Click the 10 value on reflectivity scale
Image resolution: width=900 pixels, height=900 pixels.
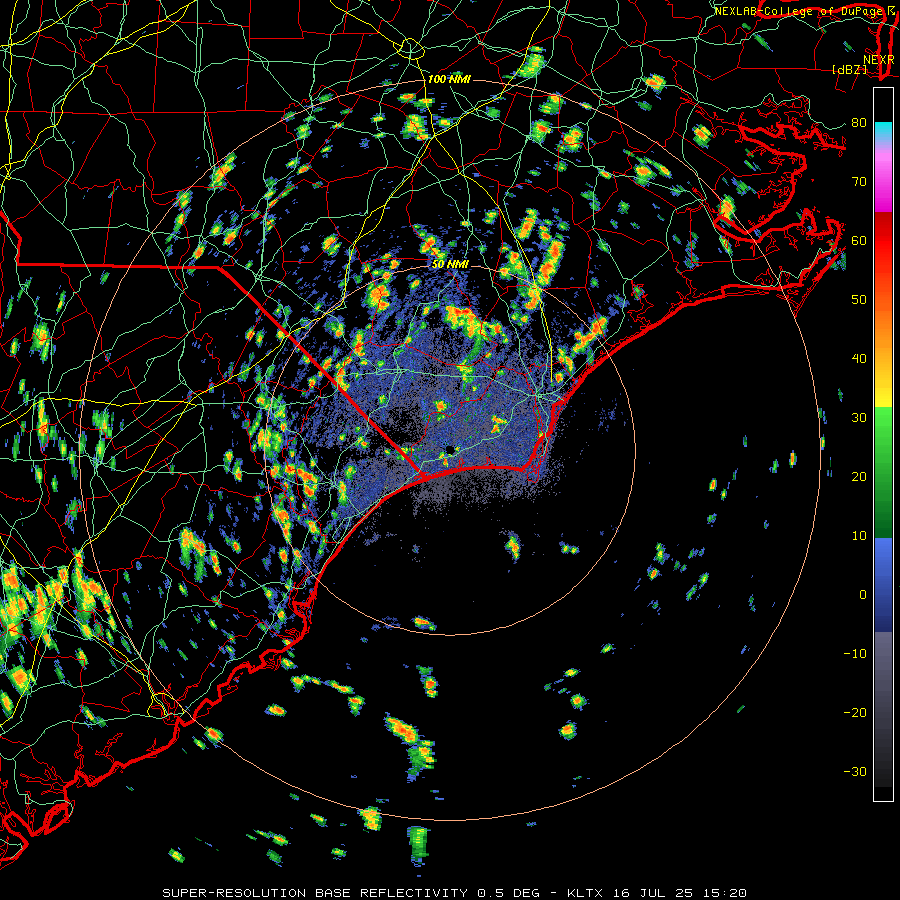tap(859, 536)
